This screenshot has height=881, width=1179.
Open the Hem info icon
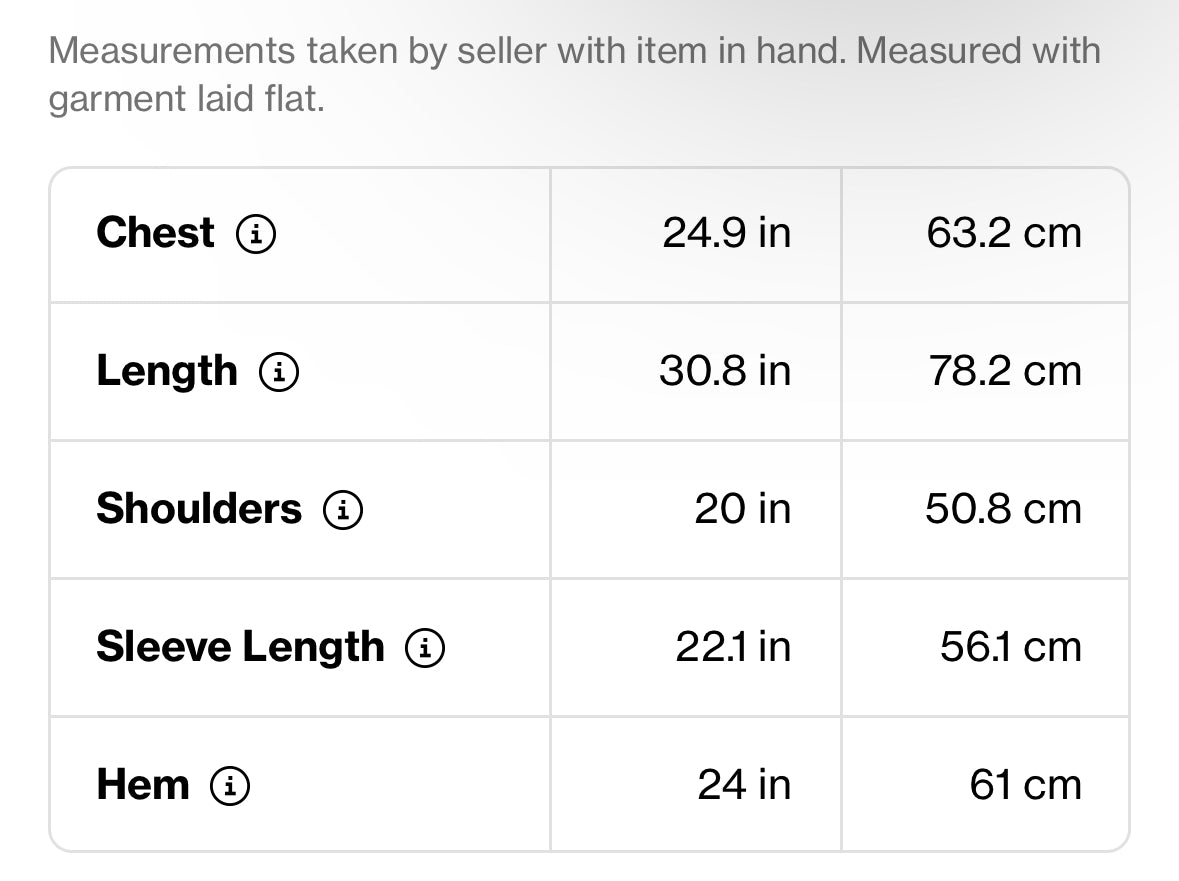229,786
